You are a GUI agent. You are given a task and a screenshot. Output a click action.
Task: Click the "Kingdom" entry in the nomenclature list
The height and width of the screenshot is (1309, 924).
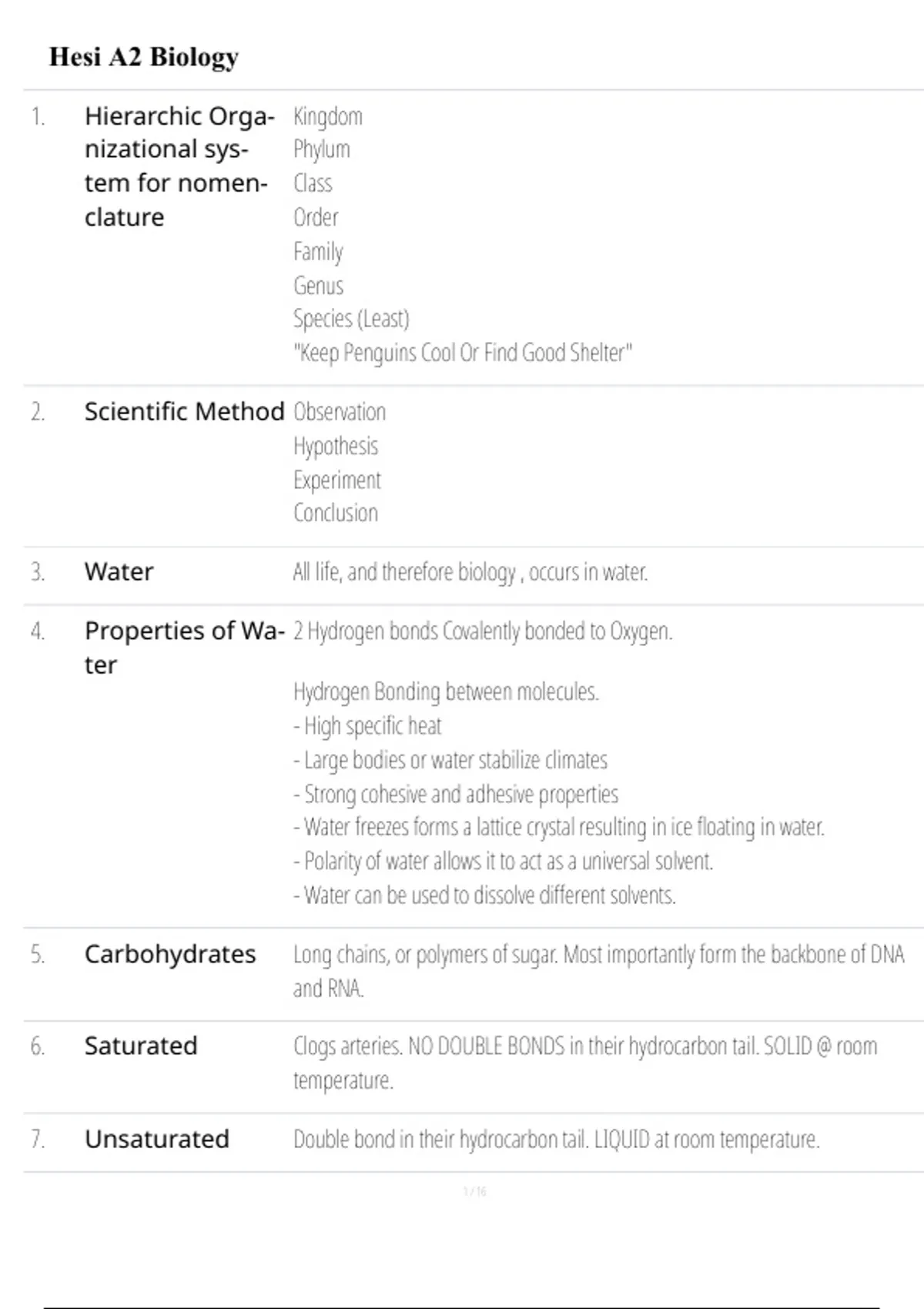click(328, 117)
